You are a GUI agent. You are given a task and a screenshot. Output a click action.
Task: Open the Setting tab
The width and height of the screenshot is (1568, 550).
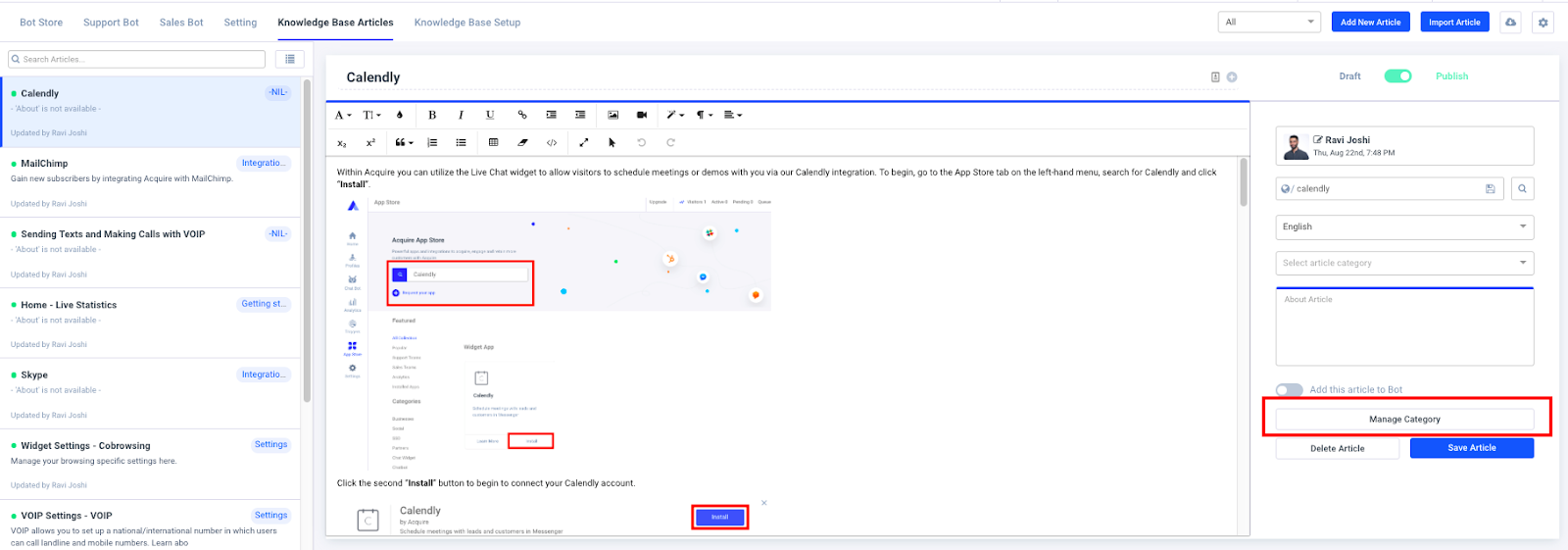(240, 23)
